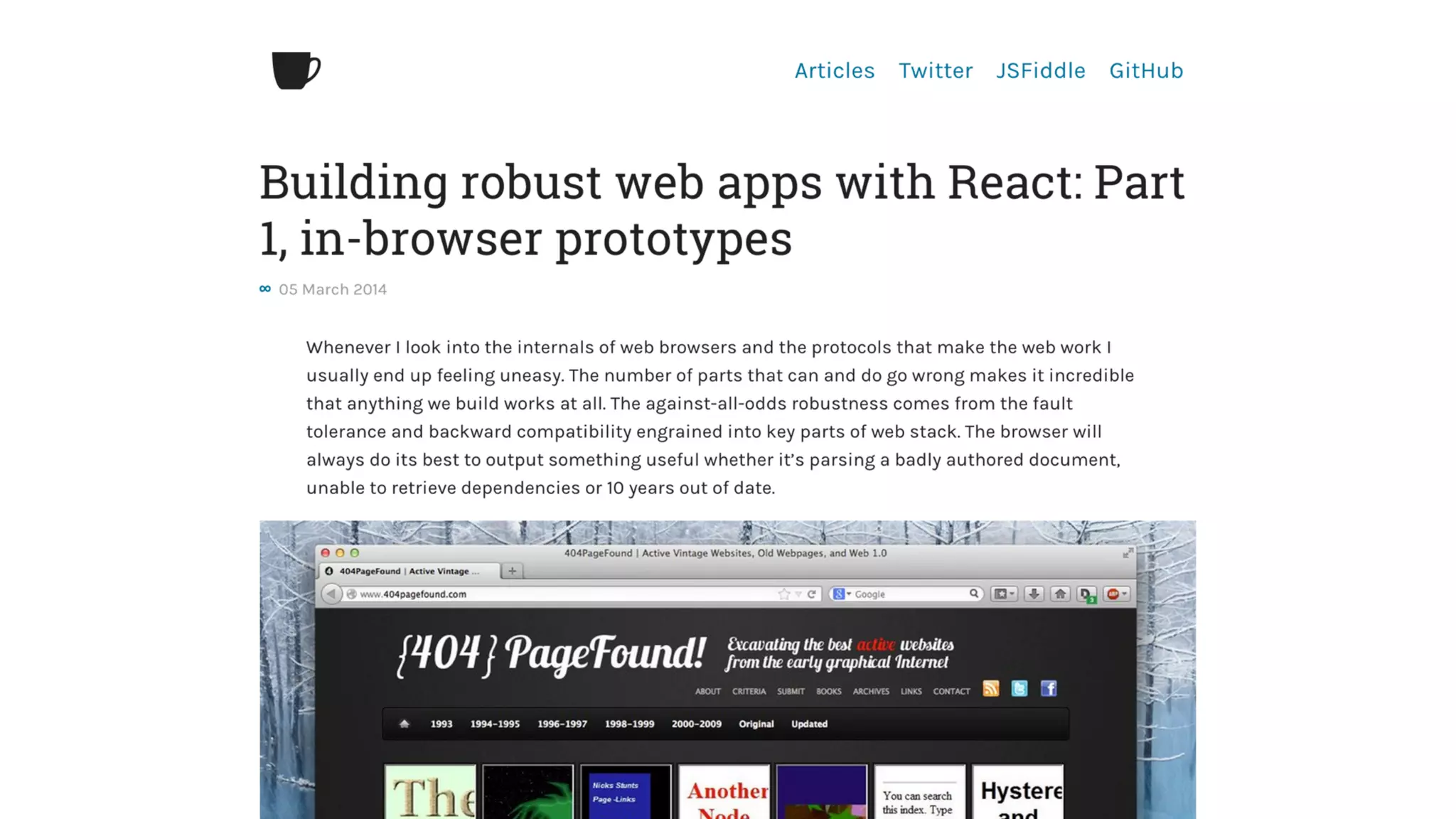
Task: Go to the JSFiddle link
Action: (x=1041, y=70)
